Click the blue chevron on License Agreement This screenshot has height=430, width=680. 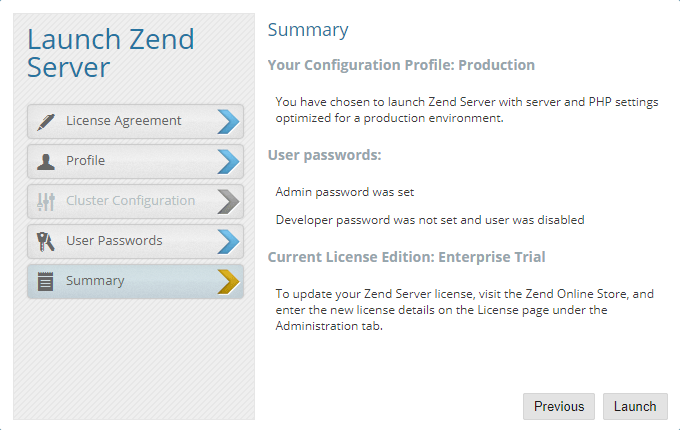(x=229, y=122)
